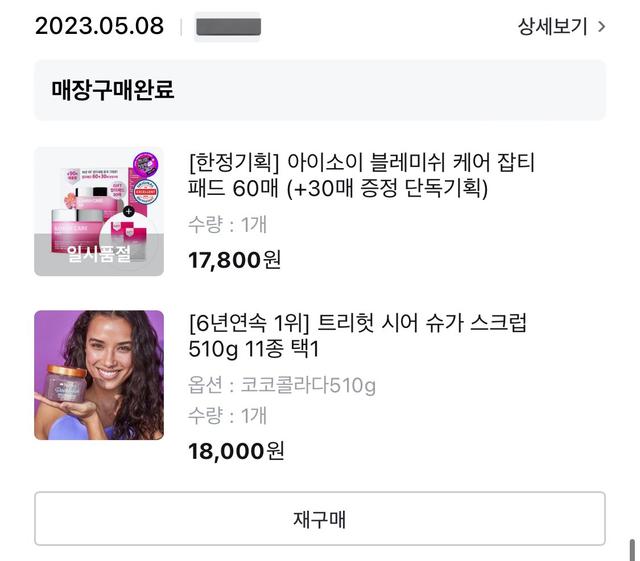Click the 옵션 : 코코콜라다510g option text
This screenshot has height=561, width=640.
(x=282, y=385)
